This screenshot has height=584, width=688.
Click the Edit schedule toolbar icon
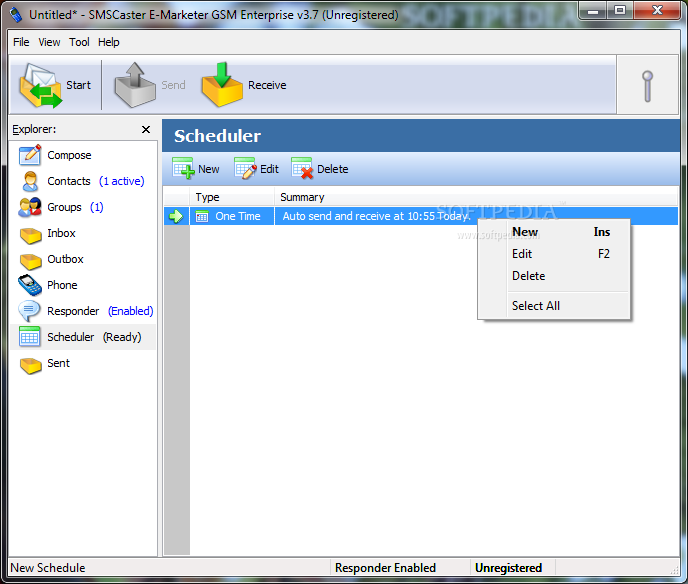(245, 168)
